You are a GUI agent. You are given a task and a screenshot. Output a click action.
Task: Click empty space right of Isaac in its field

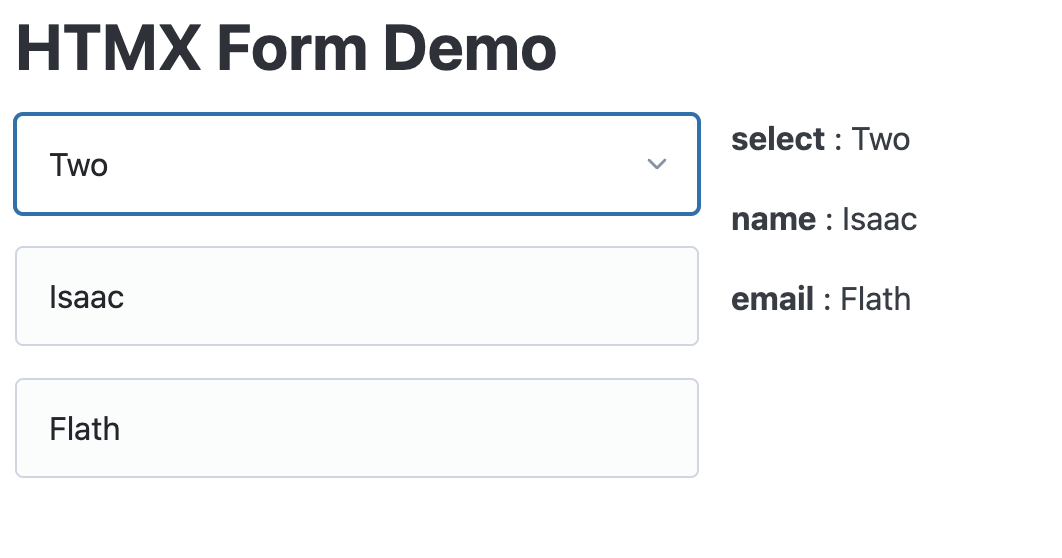coord(406,296)
